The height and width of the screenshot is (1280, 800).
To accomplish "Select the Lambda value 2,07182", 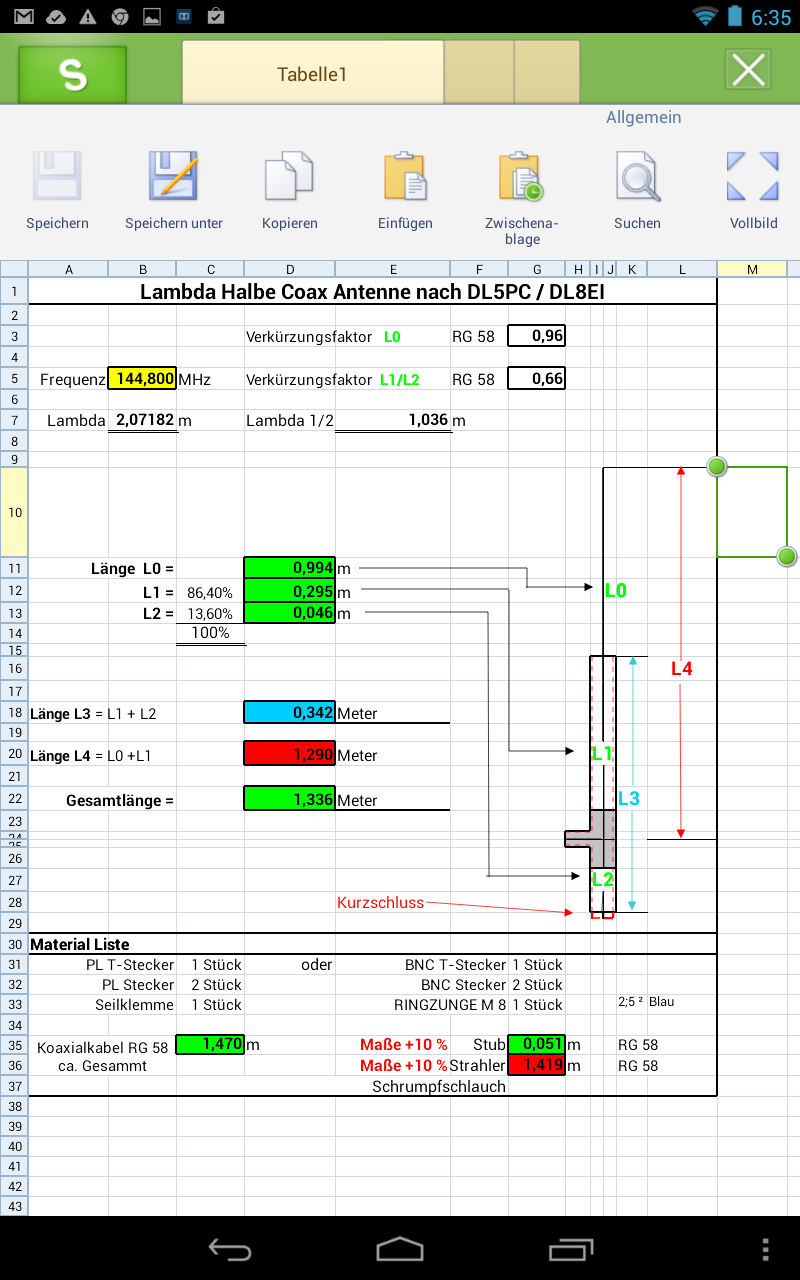I will point(142,420).
